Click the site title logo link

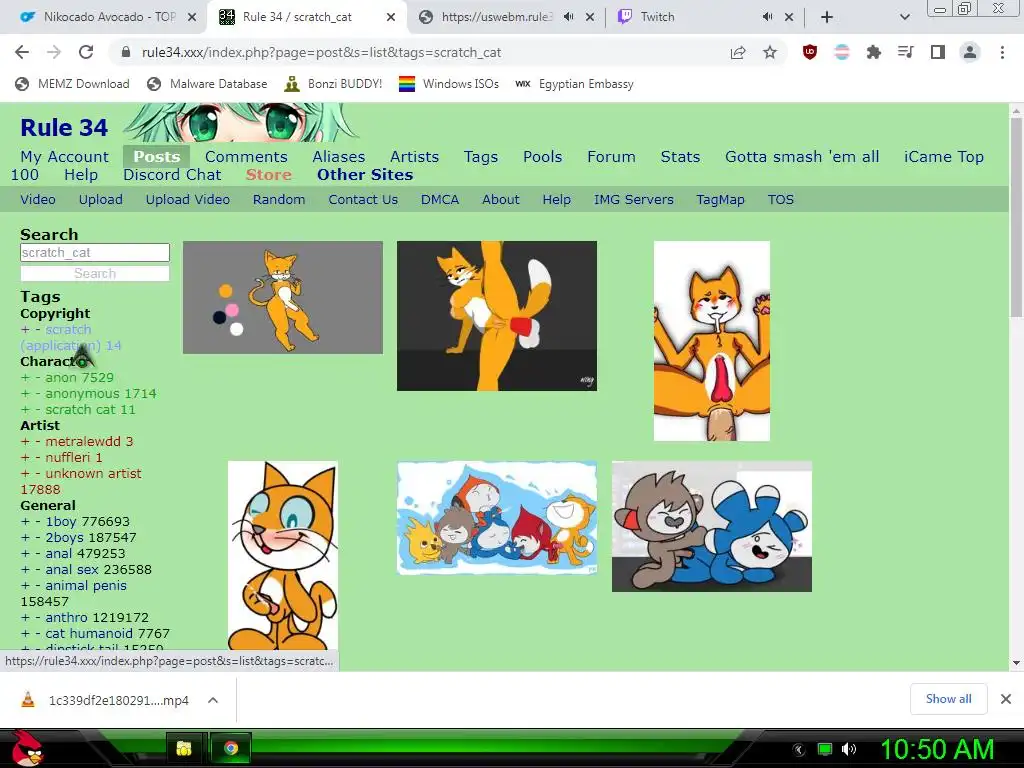[64, 127]
